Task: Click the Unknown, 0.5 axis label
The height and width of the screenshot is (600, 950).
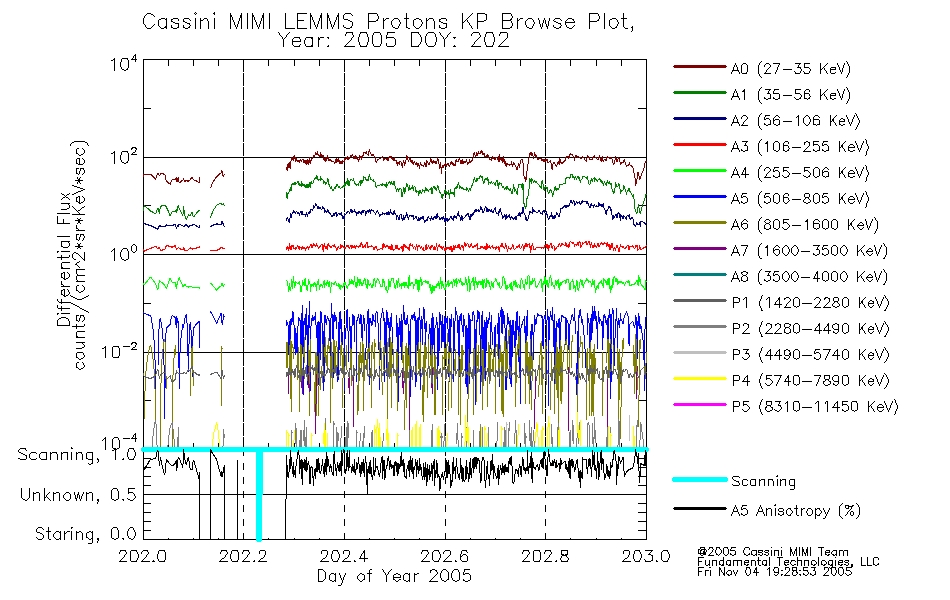Action: coord(78,495)
